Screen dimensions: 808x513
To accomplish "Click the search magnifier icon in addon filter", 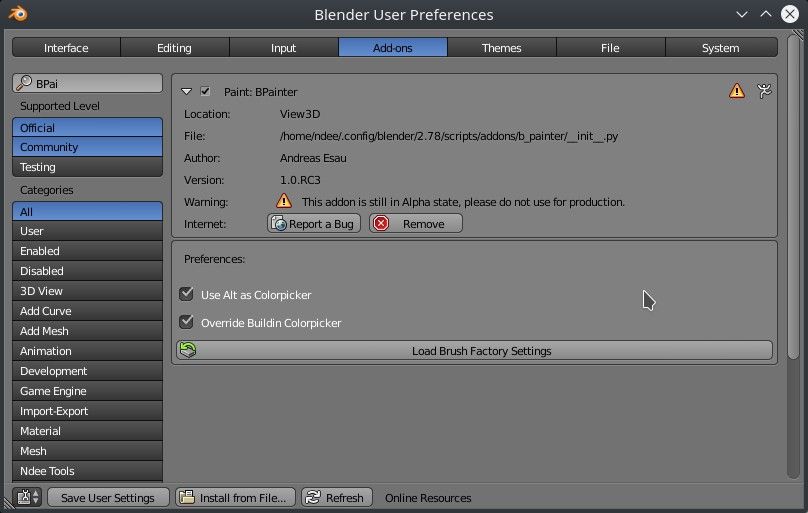I will (x=24, y=83).
